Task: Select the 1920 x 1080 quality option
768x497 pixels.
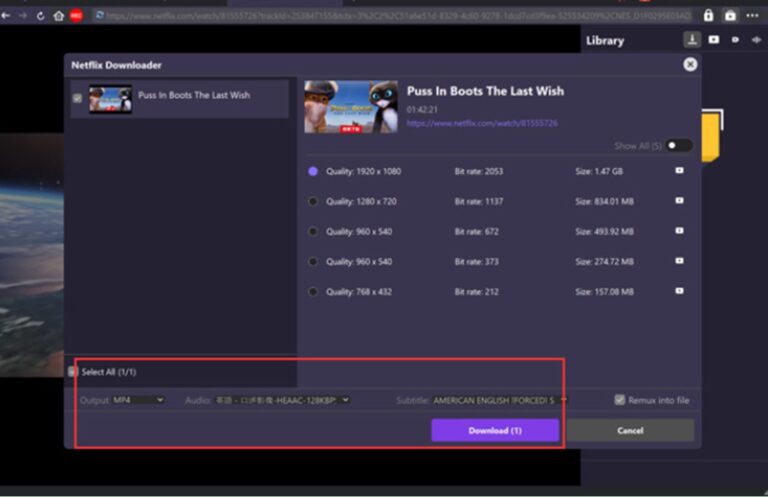Action: pos(313,171)
